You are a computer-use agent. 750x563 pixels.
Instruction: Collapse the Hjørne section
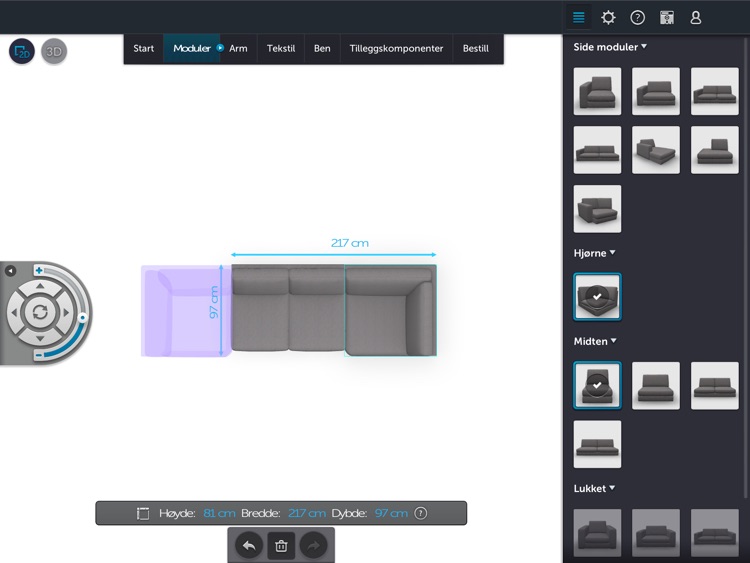click(594, 253)
